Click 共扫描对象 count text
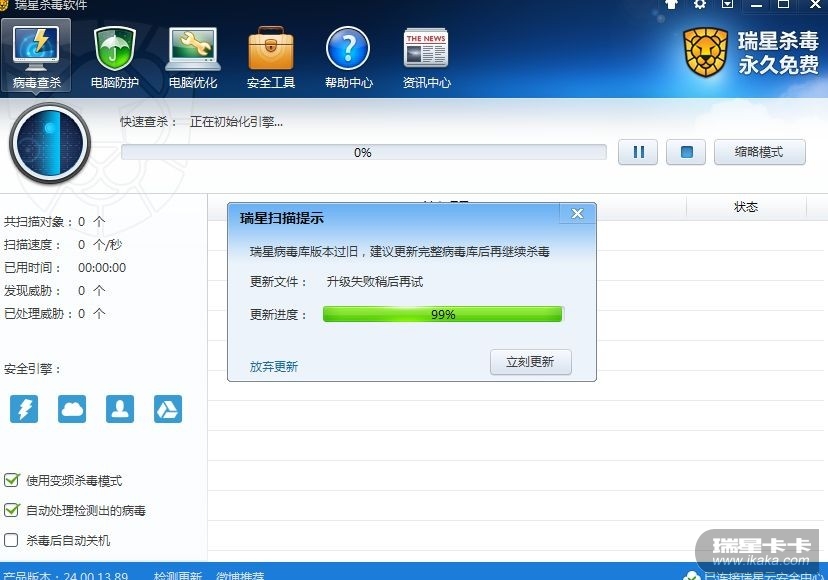This screenshot has height=580, width=828. [54, 221]
